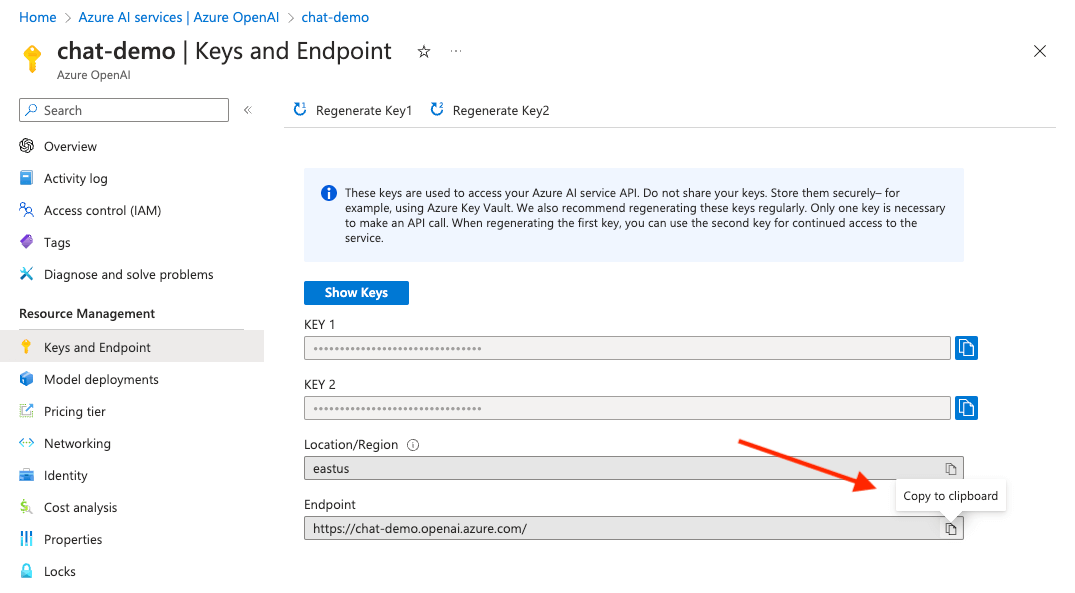Viewport: 1075px width, 593px height.
Task: Copy the Endpoint URL to clipboard
Action: point(949,527)
